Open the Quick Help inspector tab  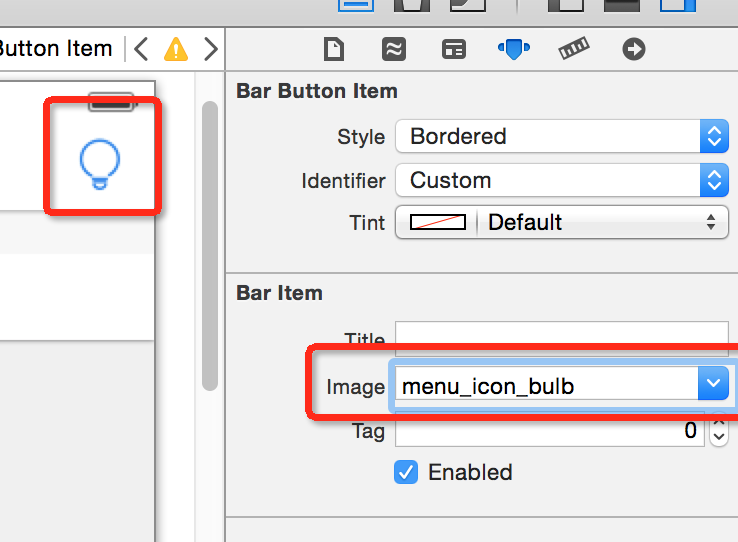pyautogui.click(x=393, y=49)
